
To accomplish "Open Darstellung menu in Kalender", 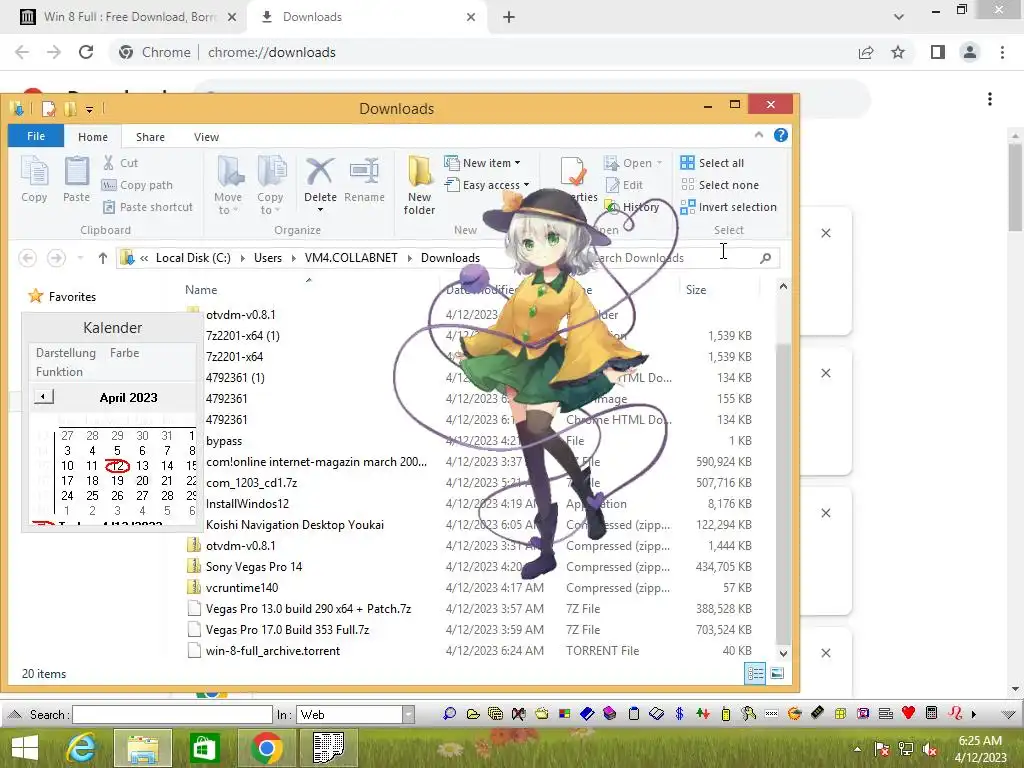I will [x=65, y=353].
